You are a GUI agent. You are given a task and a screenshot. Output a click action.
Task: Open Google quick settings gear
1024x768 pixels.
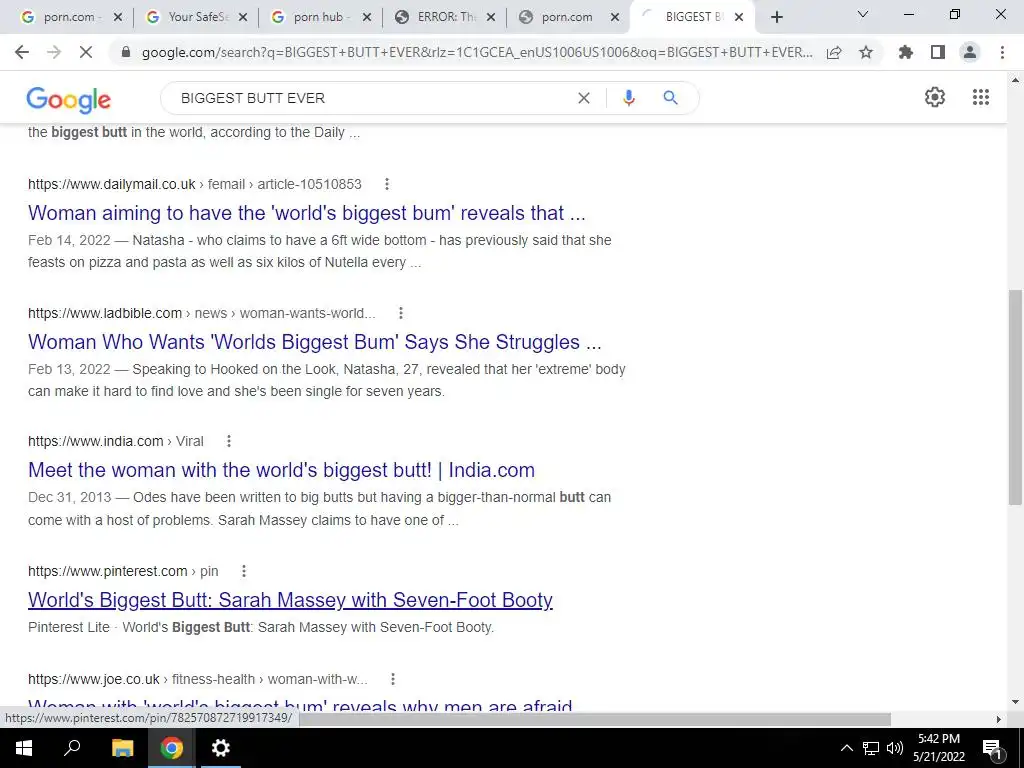pos(935,97)
